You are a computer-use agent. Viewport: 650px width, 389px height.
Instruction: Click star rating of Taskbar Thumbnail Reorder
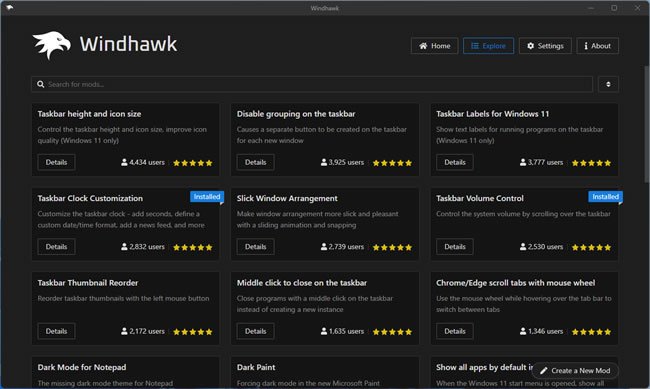click(193, 332)
